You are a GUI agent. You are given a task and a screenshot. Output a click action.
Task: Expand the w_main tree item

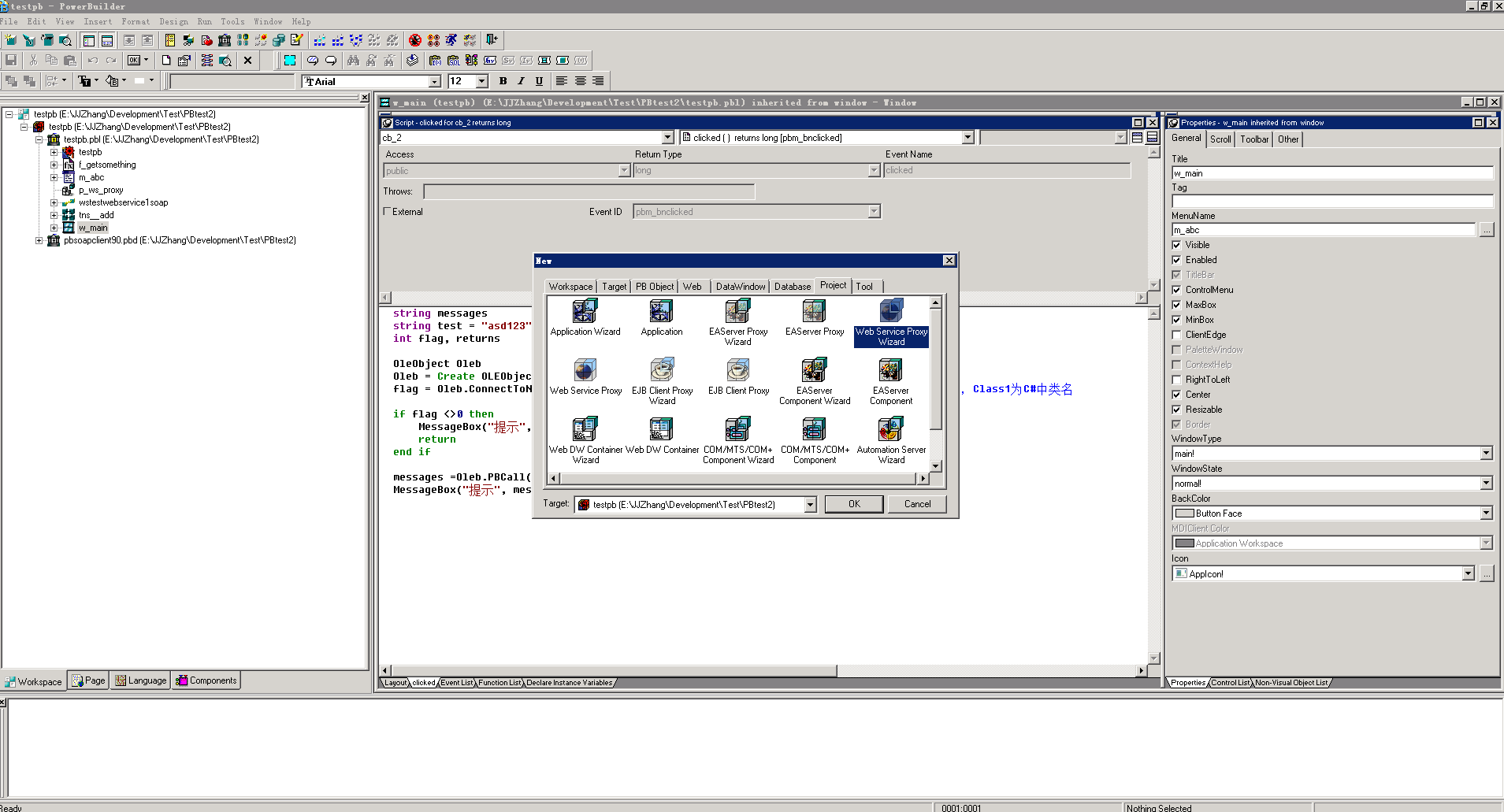[54, 227]
